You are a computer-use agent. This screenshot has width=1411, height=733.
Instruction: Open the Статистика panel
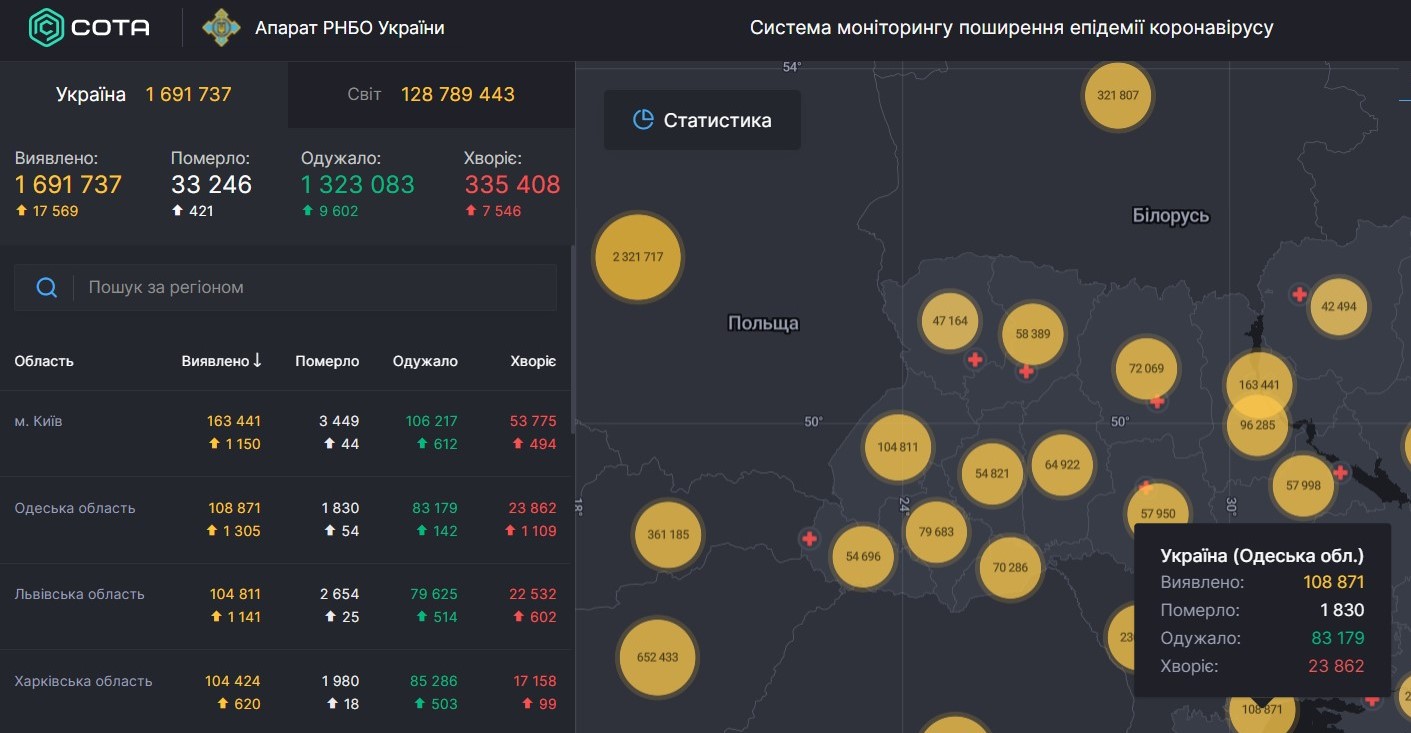(x=702, y=120)
